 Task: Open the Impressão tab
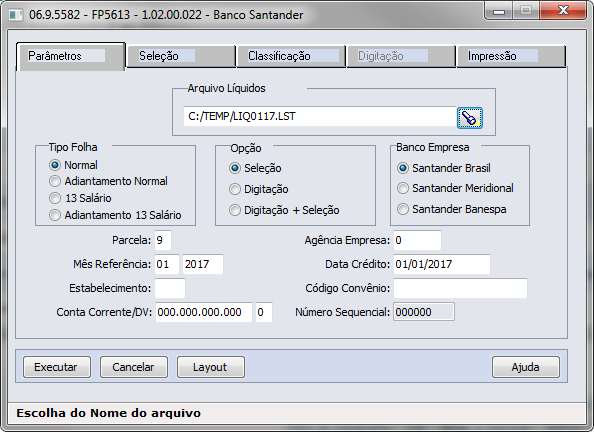coord(511,56)
